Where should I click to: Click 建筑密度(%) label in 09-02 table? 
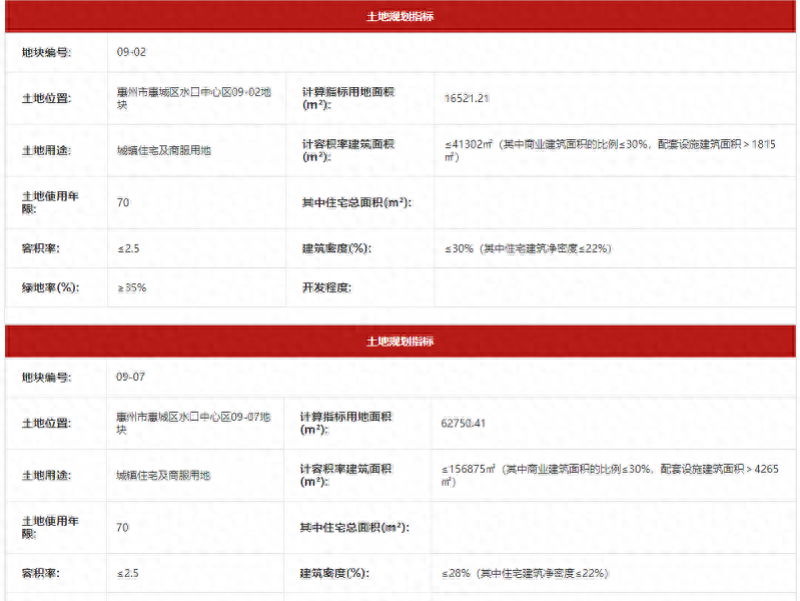coord(337,248)
